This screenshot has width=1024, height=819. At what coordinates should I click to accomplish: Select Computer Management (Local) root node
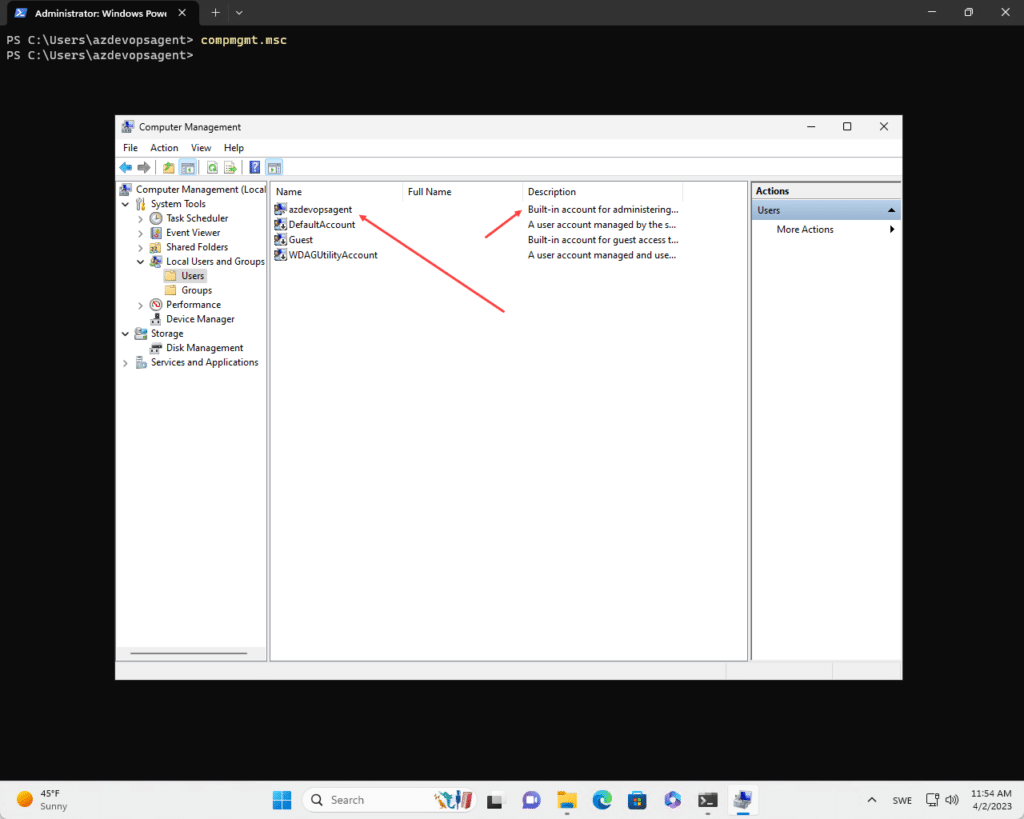200,189
